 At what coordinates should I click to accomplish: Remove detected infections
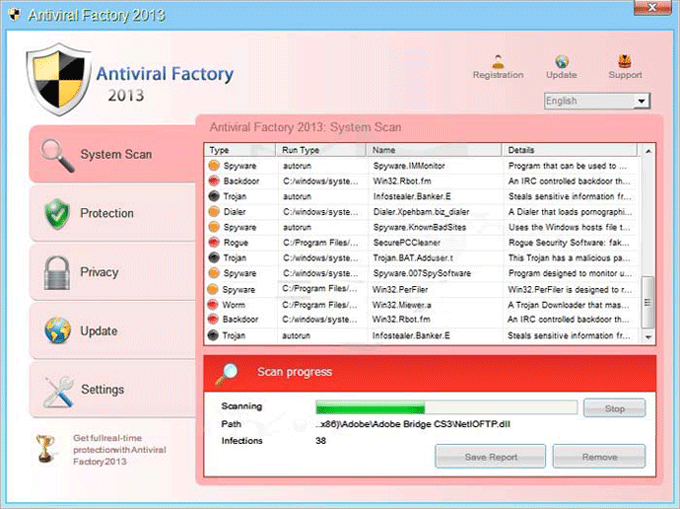599,457
